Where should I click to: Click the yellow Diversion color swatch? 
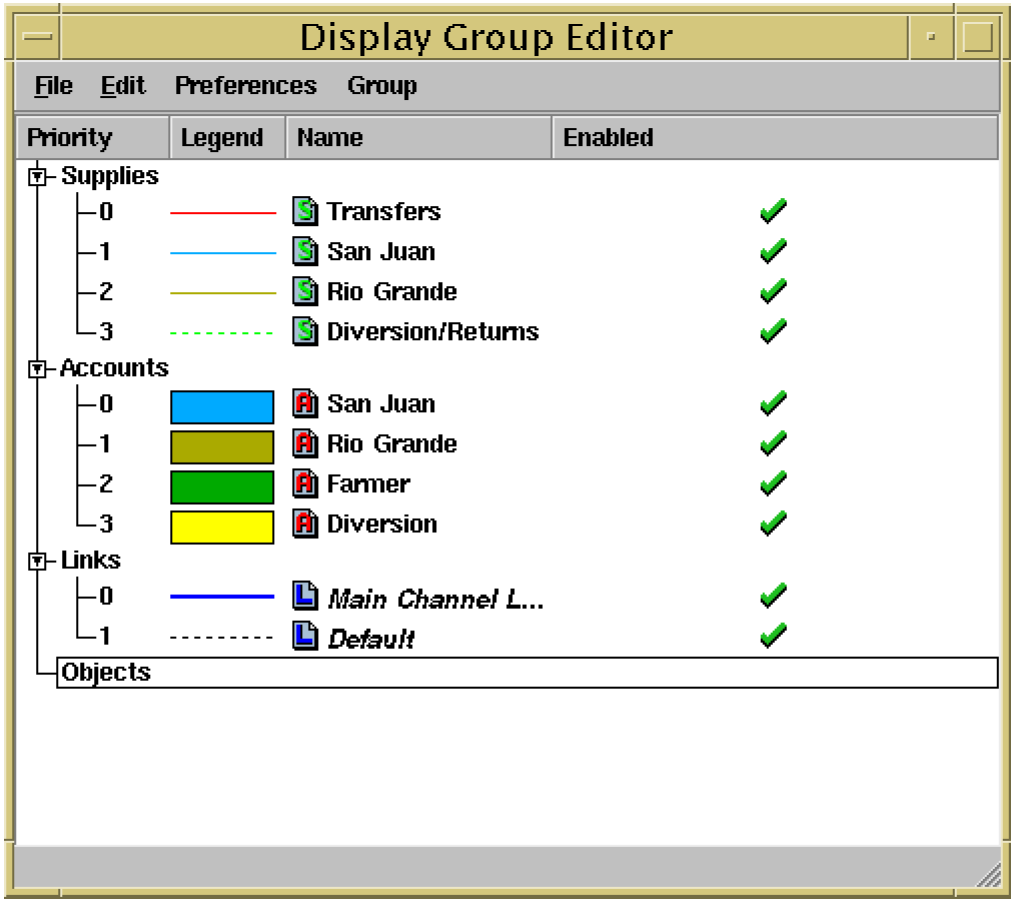click(x=222, y=526)
